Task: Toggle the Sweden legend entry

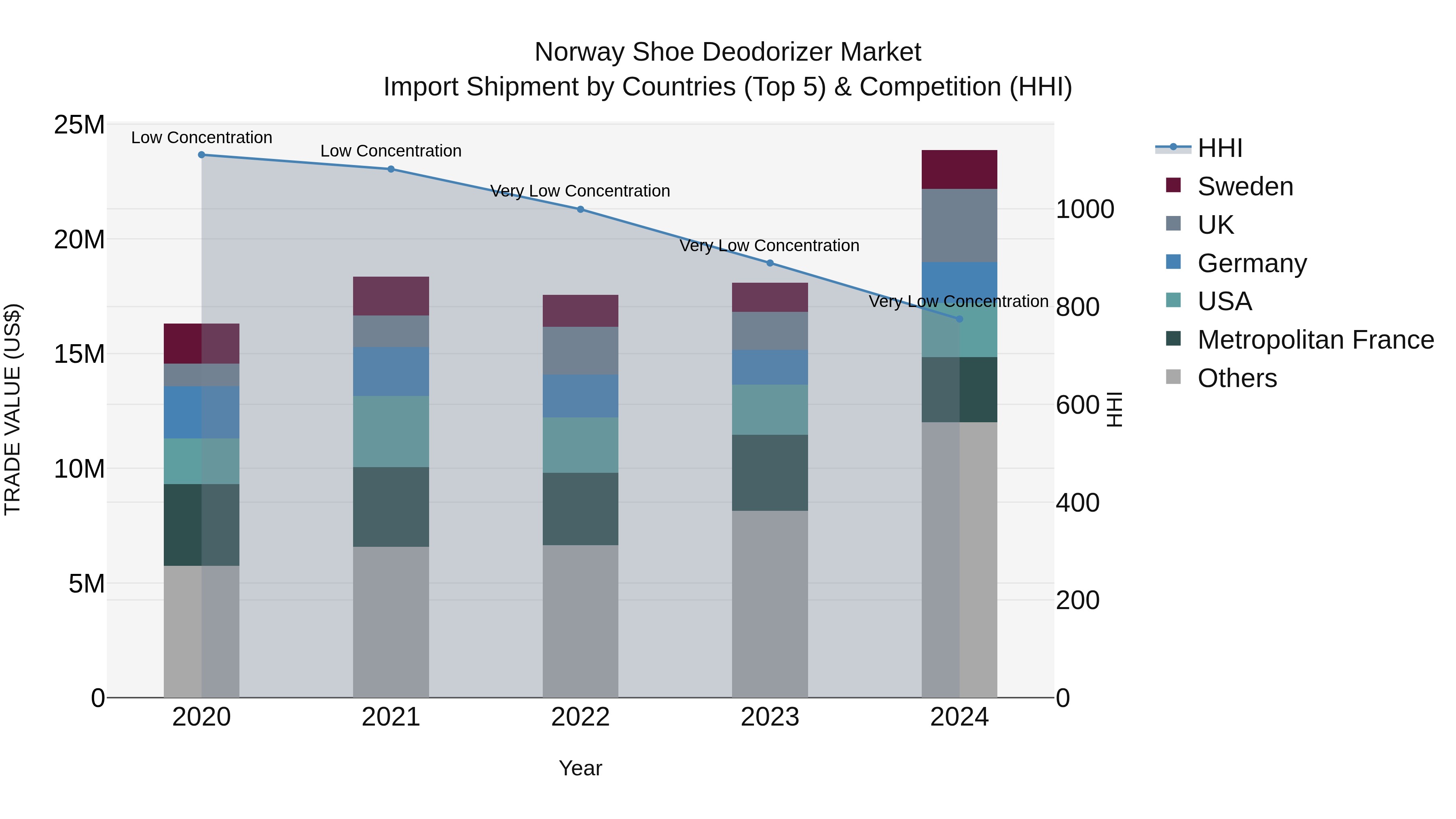Action: [x=1230, y=186]
